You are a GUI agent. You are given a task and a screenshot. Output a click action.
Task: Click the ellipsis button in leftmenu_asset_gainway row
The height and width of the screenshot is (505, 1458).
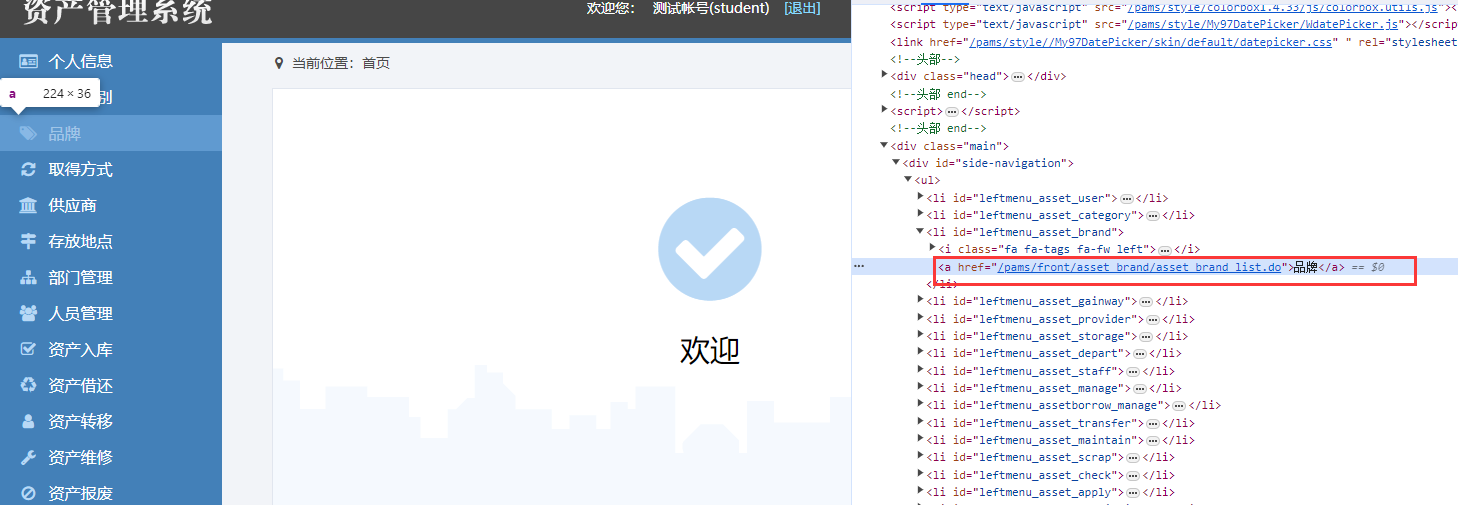click(1146, 302)
